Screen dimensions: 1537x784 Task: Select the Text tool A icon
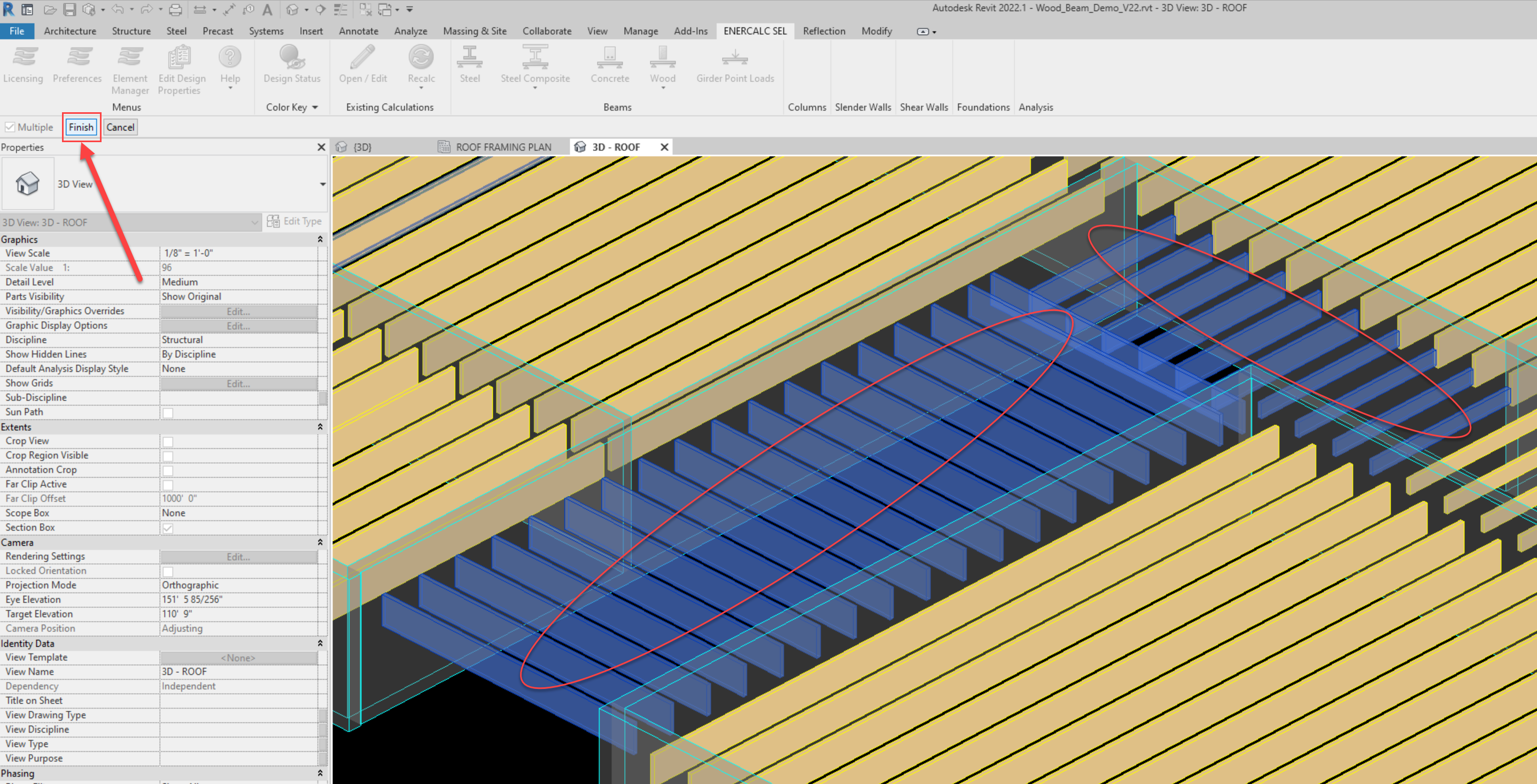267,9
